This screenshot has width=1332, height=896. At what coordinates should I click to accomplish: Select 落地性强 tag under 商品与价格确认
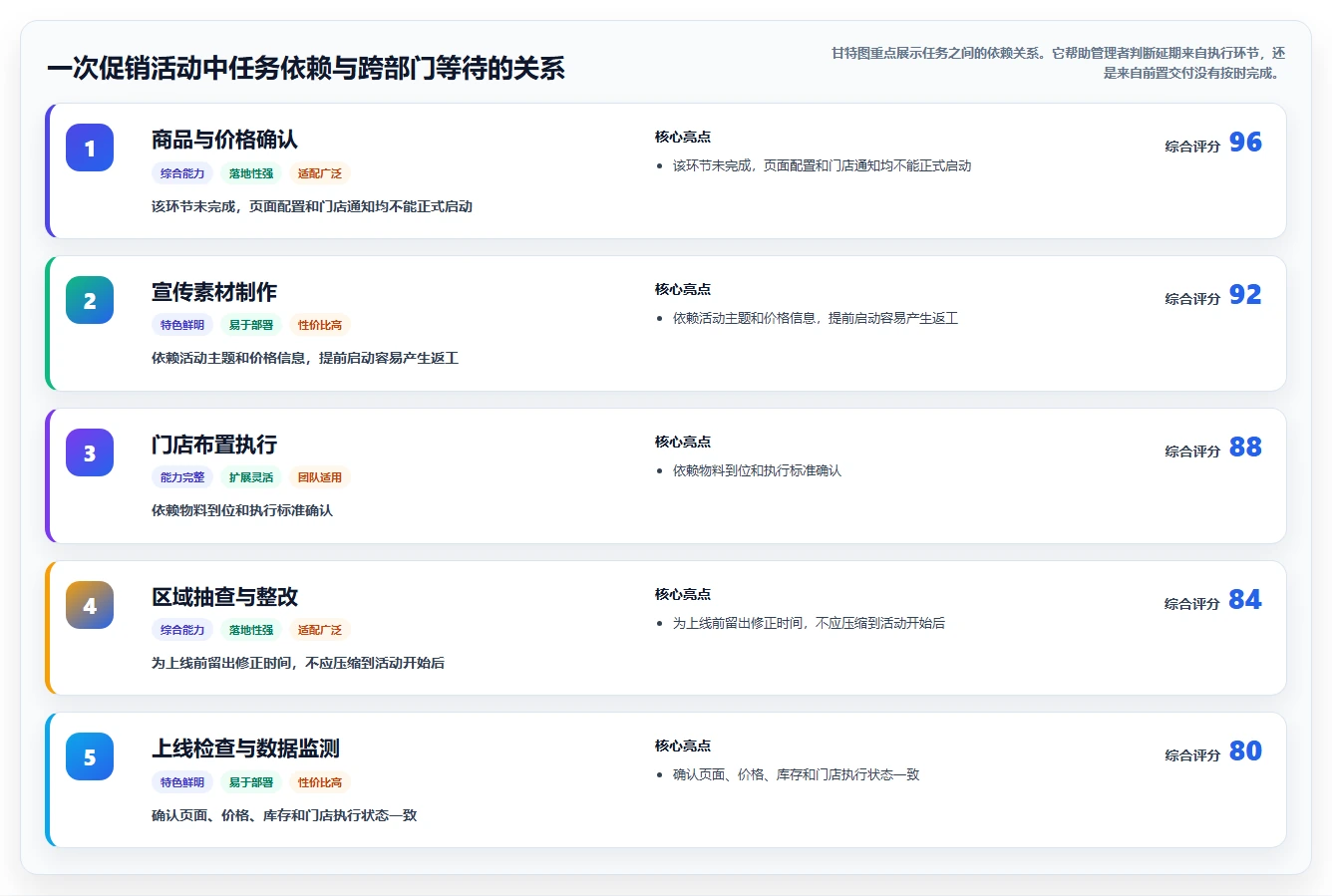(251, 173)
